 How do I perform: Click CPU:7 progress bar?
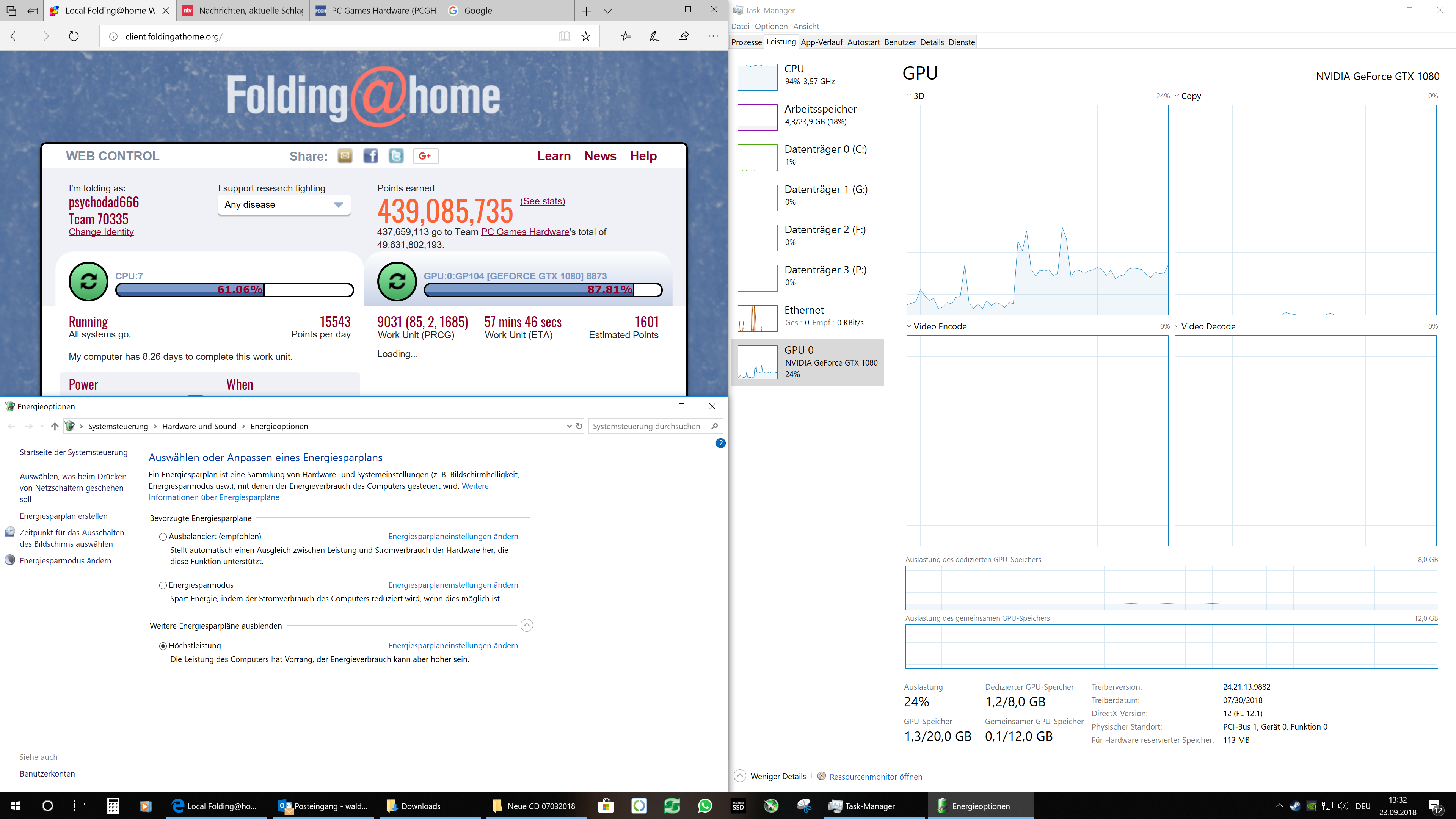pyautogui.click(x=235, y=289)
